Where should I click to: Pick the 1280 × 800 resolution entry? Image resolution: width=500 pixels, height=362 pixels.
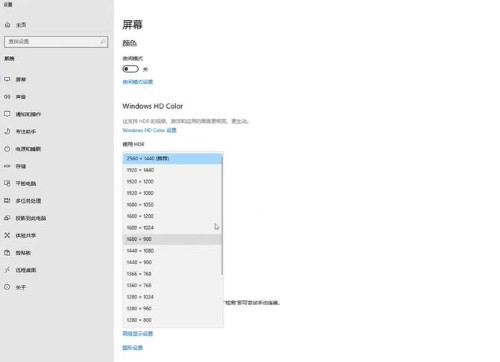(x=172, y=320)
